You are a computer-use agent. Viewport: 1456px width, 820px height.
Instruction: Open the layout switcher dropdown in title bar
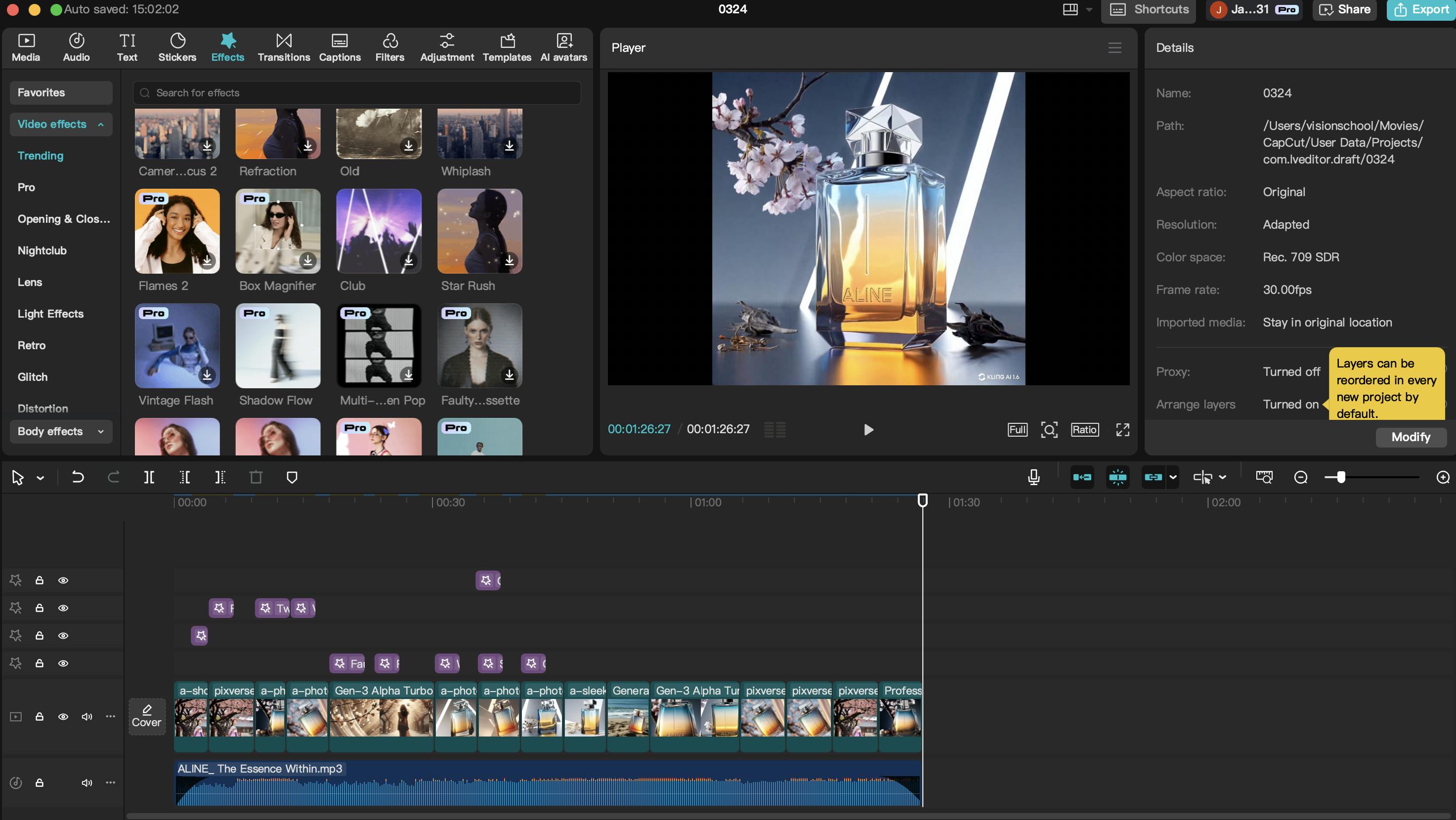pos(1089,9)
